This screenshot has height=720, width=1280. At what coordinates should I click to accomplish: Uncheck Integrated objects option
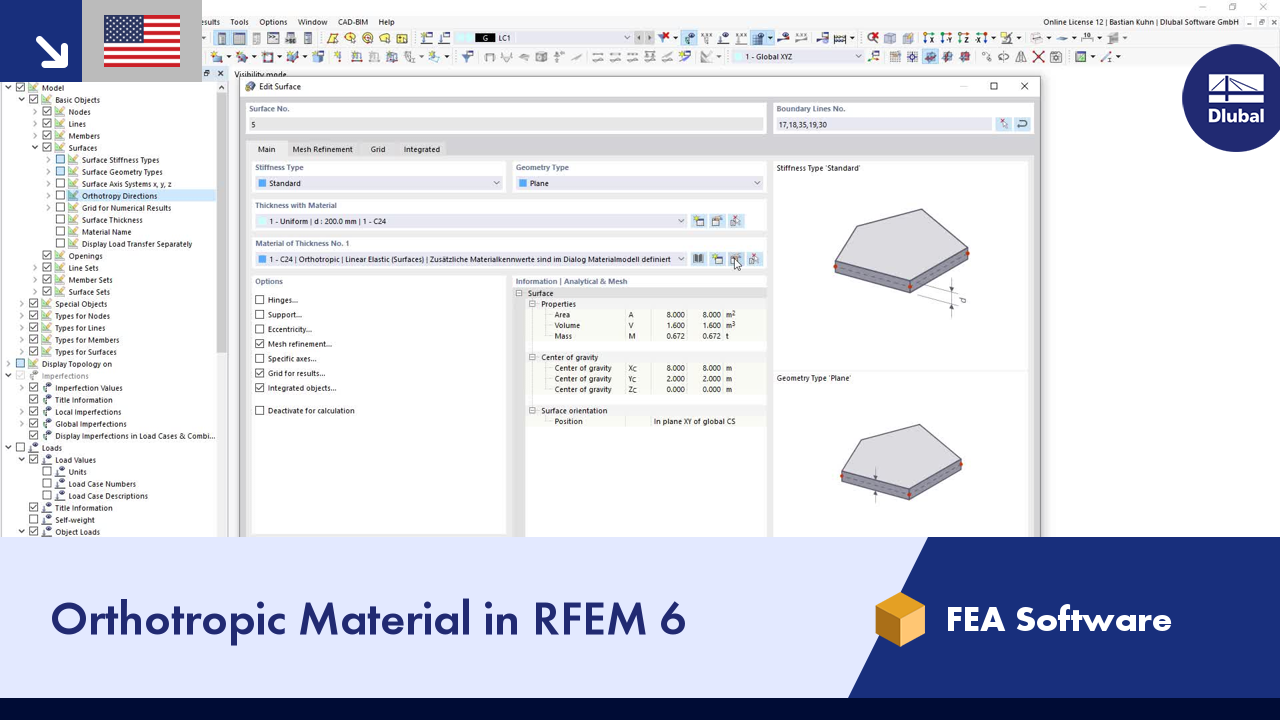coord(260,388)
